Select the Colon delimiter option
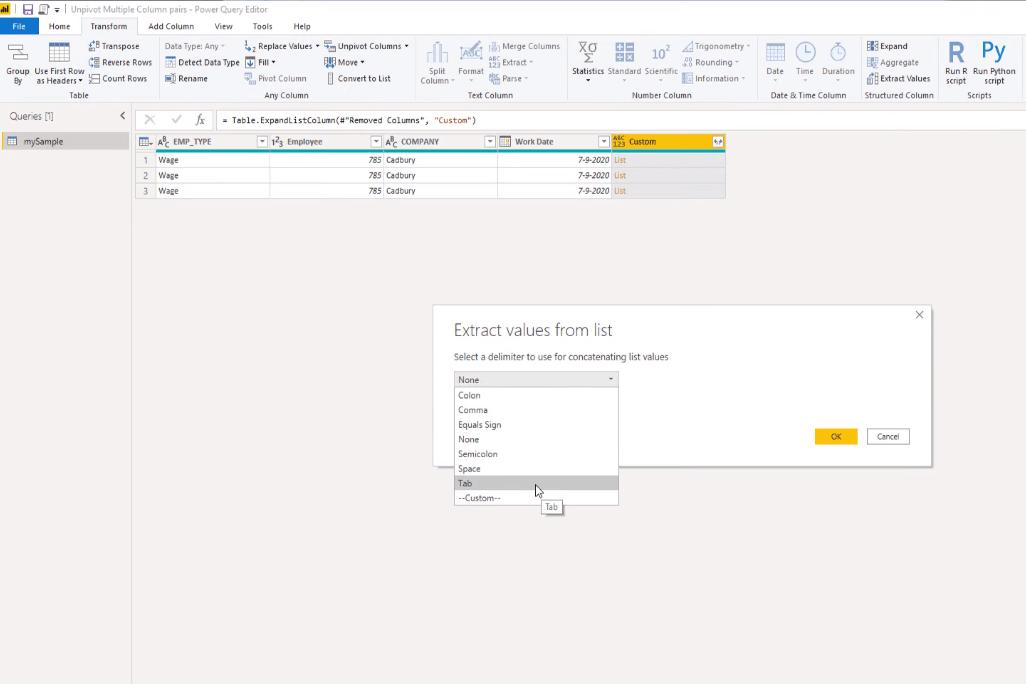The width and height of the screenshot is (1026, 684). pyautogui.click(x=536, y=395)
